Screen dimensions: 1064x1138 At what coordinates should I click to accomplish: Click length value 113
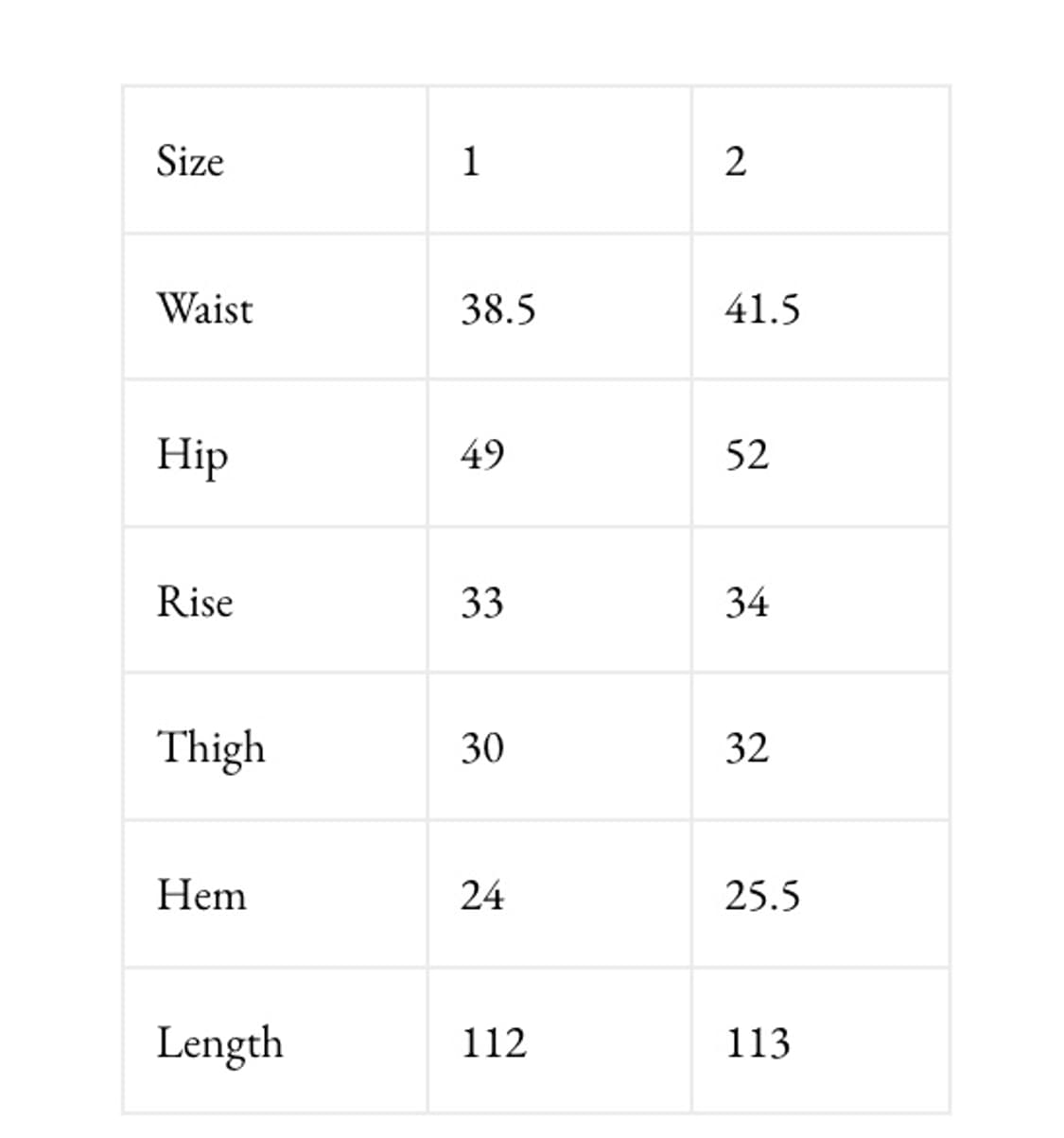[758, 1042]
